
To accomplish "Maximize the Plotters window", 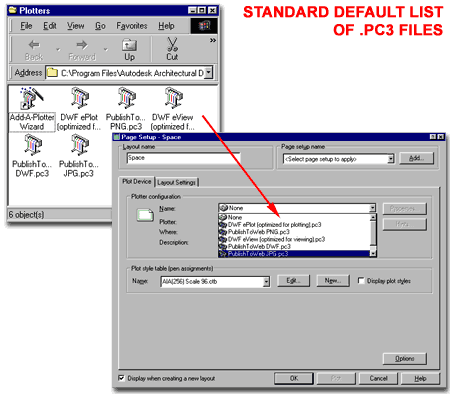I will click(202, 10).
